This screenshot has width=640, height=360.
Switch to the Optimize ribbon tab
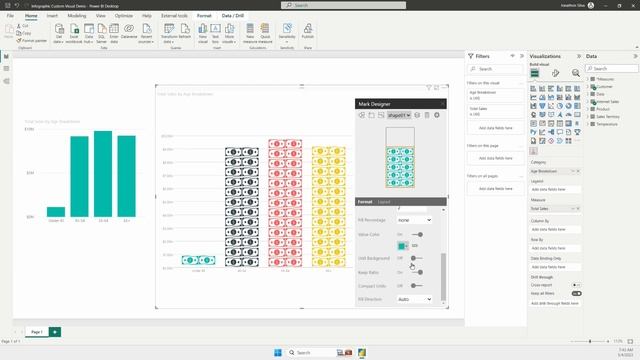[x=124, y=16]
